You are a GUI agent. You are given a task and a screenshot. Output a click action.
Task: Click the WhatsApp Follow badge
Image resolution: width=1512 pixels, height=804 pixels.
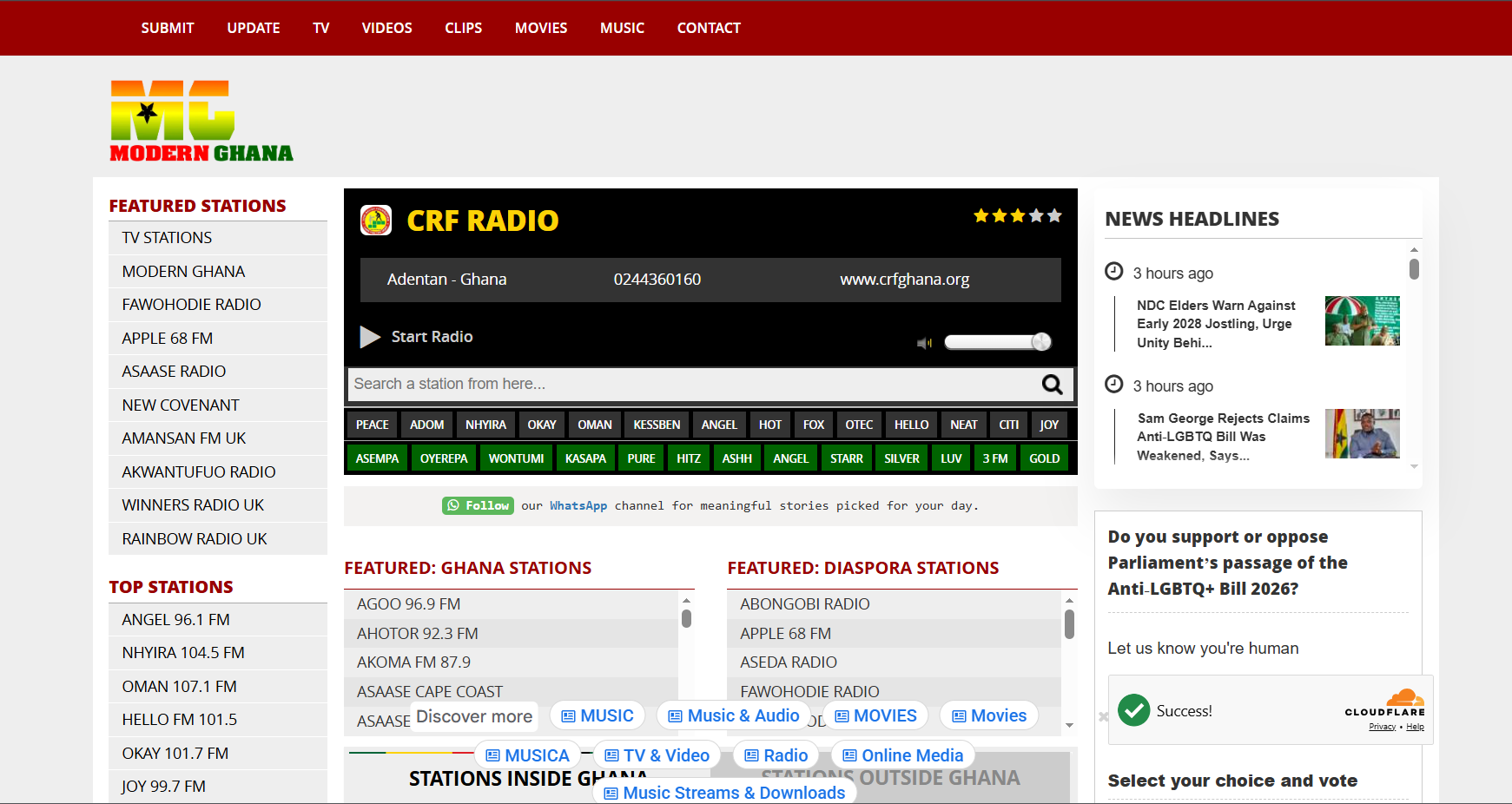[478, 505]
